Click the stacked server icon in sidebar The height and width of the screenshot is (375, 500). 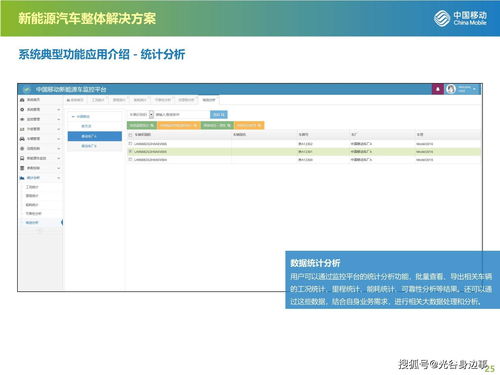point(22,168)
